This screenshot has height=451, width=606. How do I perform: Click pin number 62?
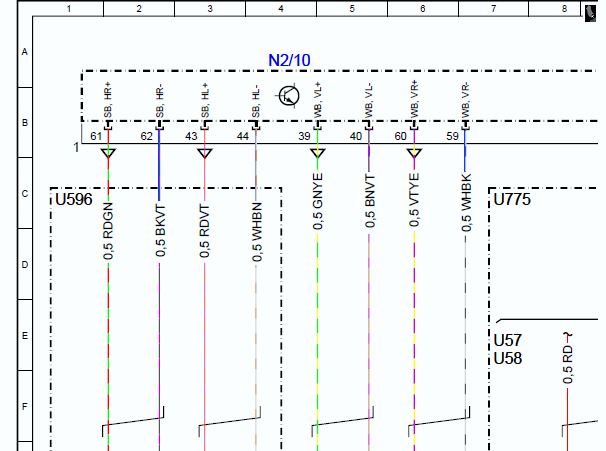pos(146,136)
